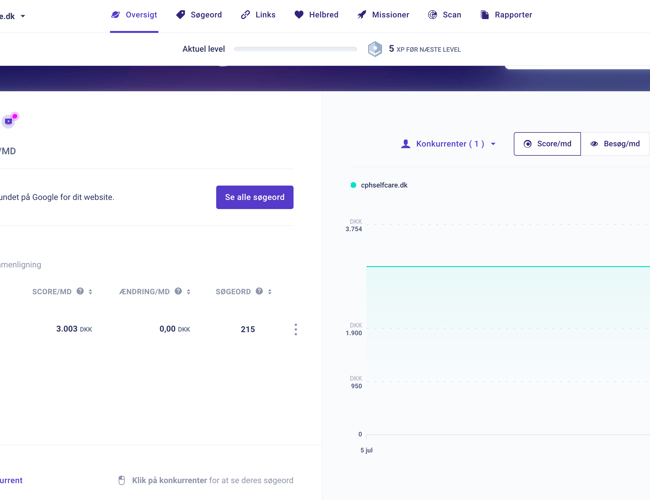Open the three-dot row options menu

(295, 329)
